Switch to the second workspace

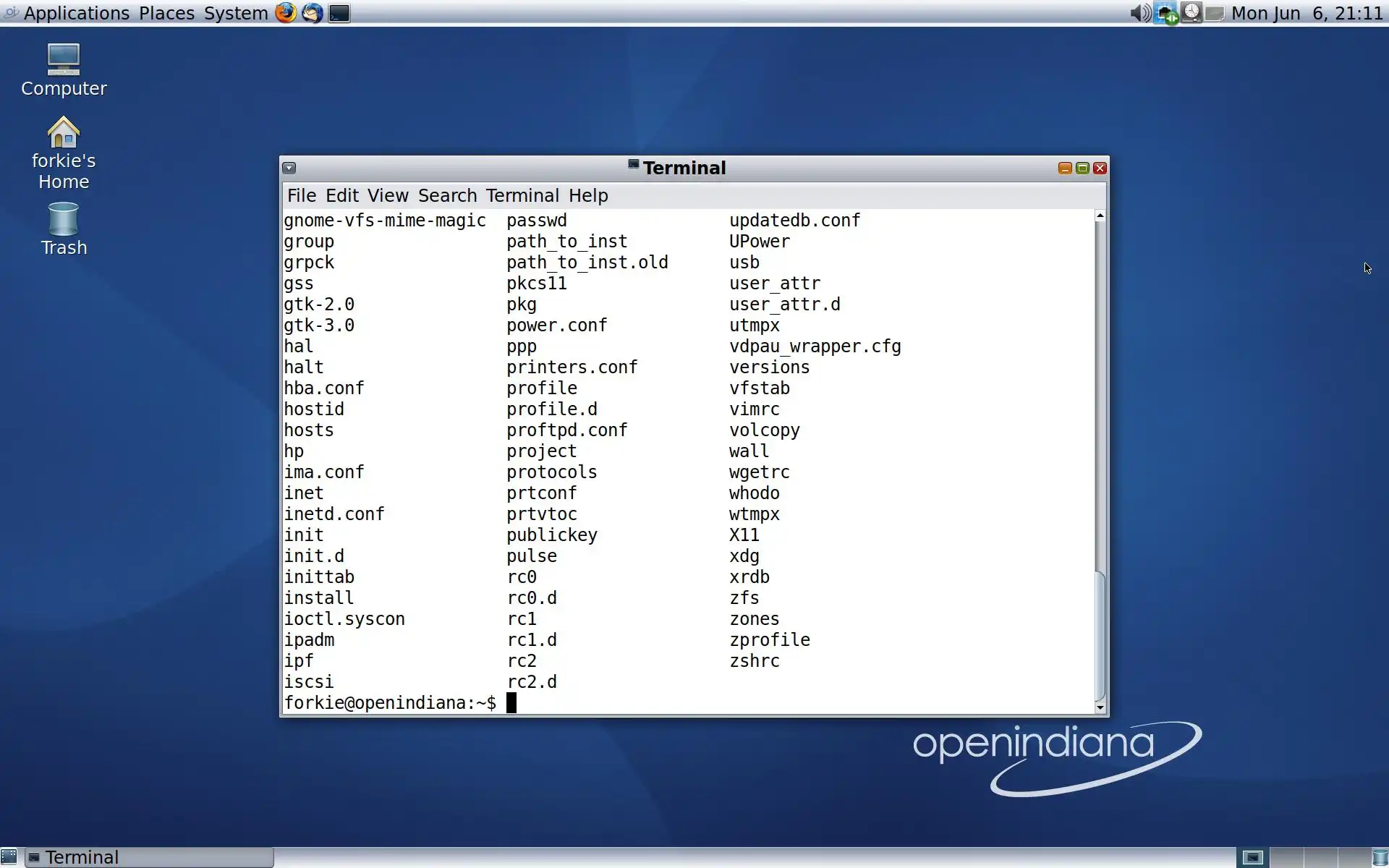point(1286,858)
